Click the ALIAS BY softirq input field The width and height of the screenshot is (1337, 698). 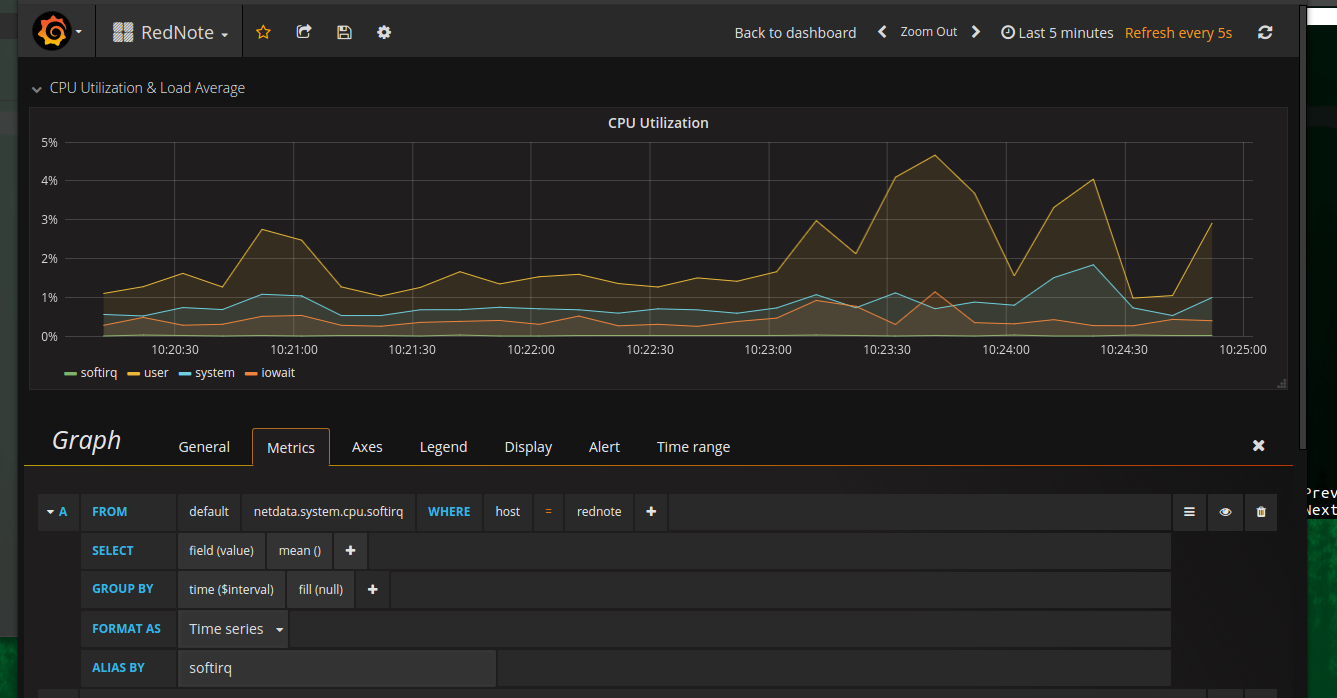click(x=337, y=668)
